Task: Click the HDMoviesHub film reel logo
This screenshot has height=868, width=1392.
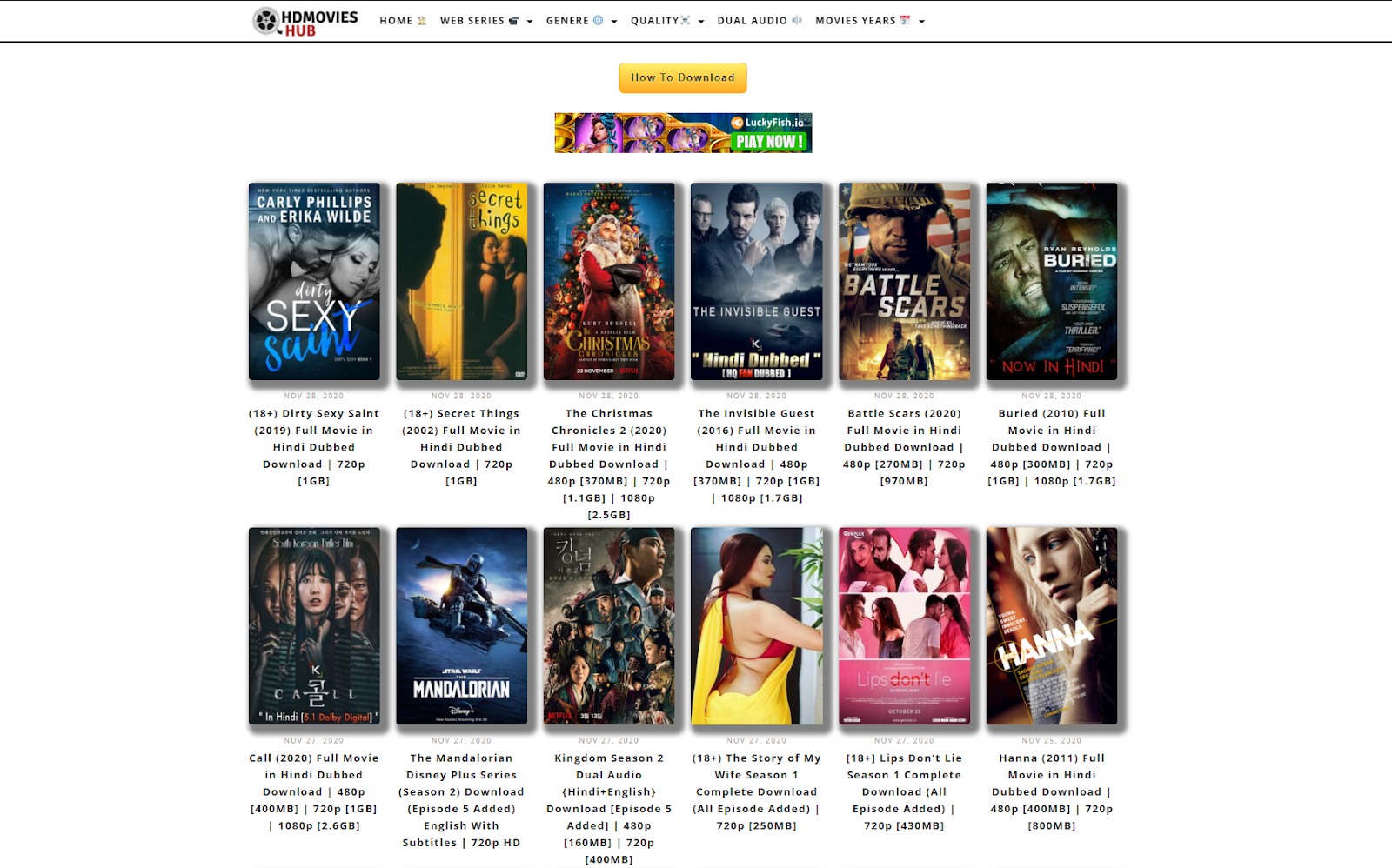Action: (305, 21)
